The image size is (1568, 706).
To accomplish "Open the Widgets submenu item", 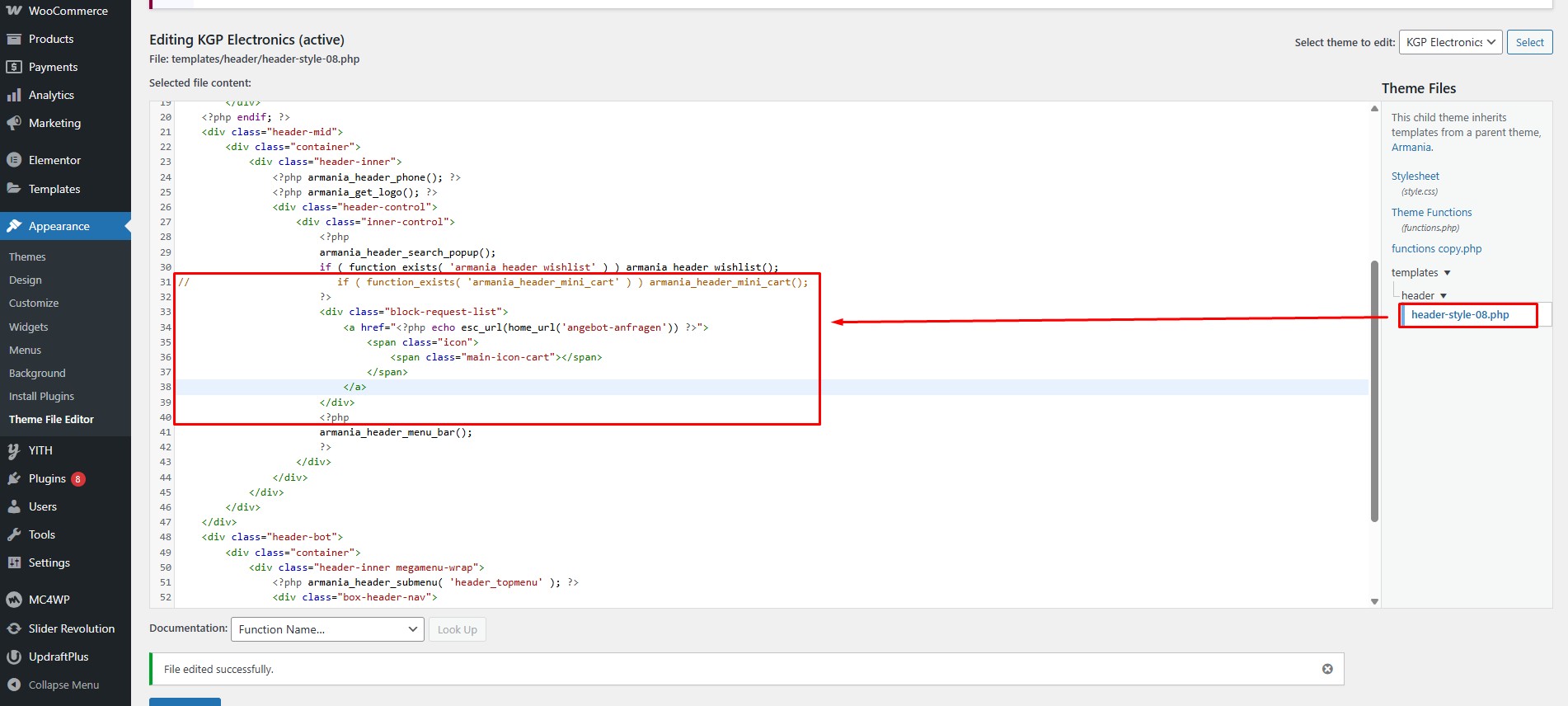I will (29, 327).
